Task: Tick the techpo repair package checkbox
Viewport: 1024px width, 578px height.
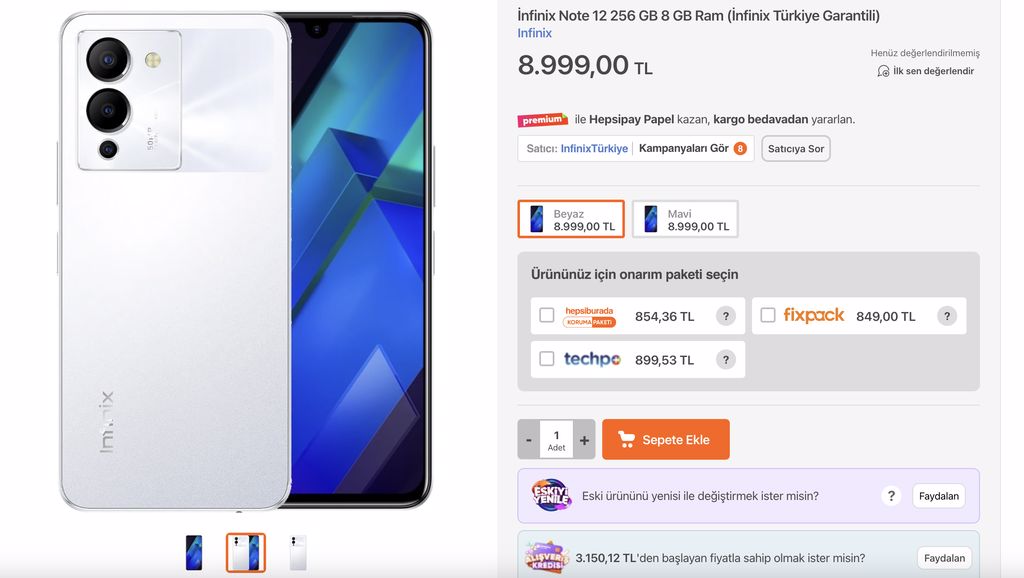Action: 547,359
